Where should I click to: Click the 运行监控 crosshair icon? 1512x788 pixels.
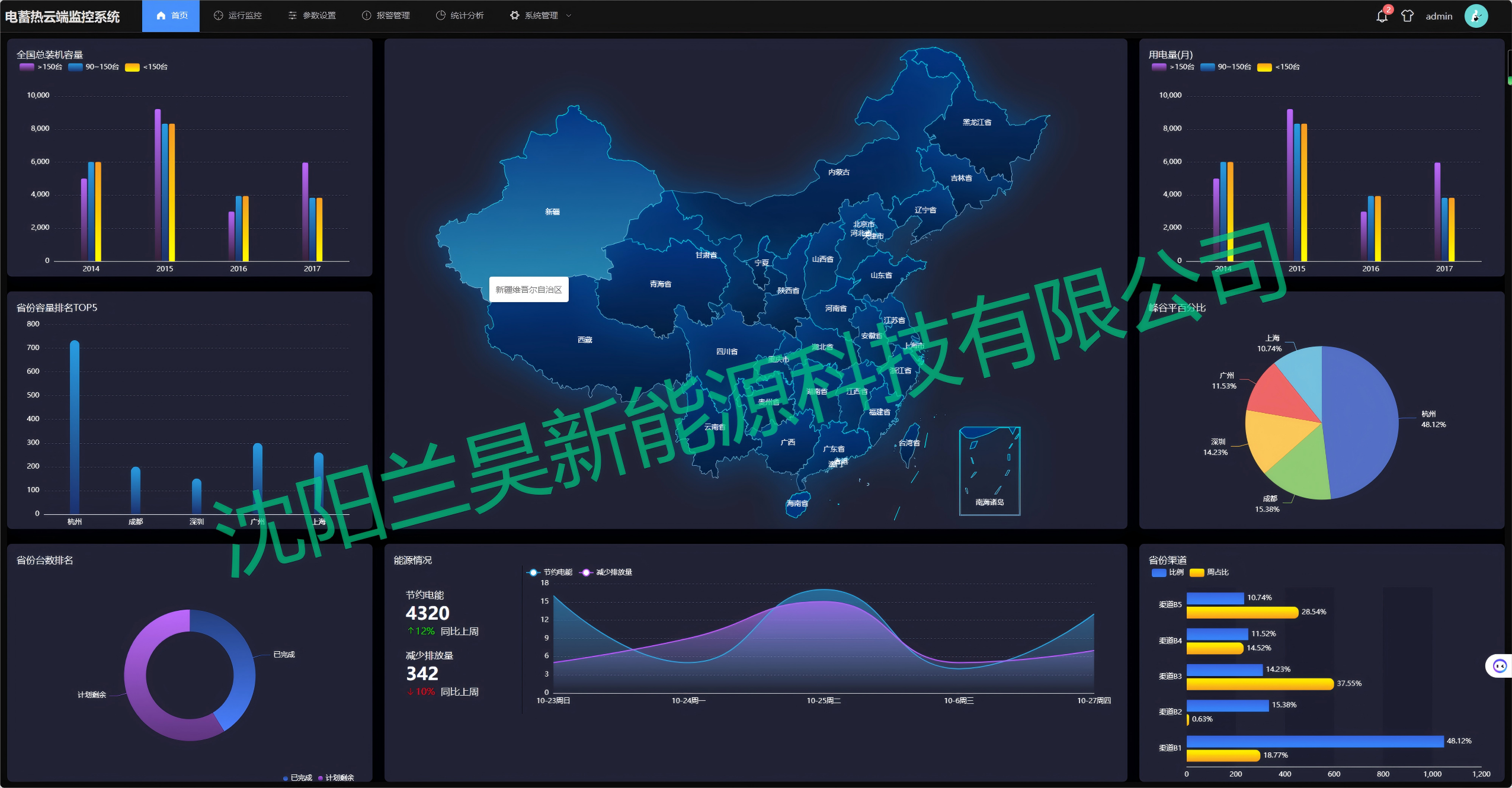click(218, 15)
